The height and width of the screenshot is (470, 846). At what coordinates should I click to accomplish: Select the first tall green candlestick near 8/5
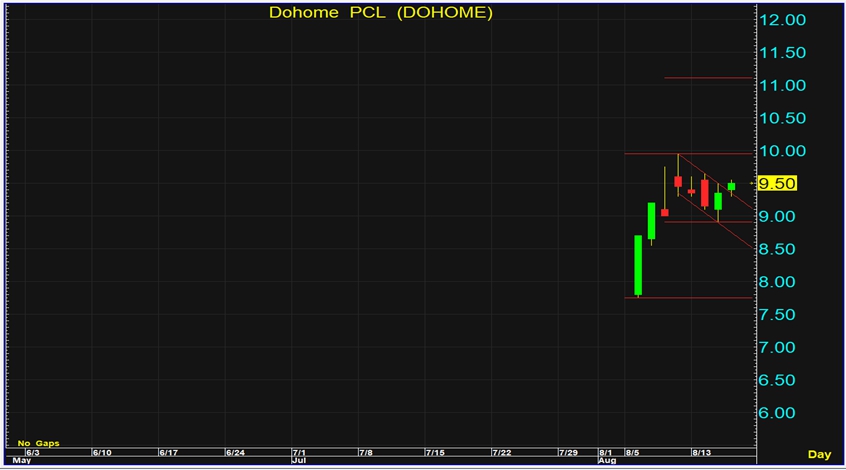[638, 265]
